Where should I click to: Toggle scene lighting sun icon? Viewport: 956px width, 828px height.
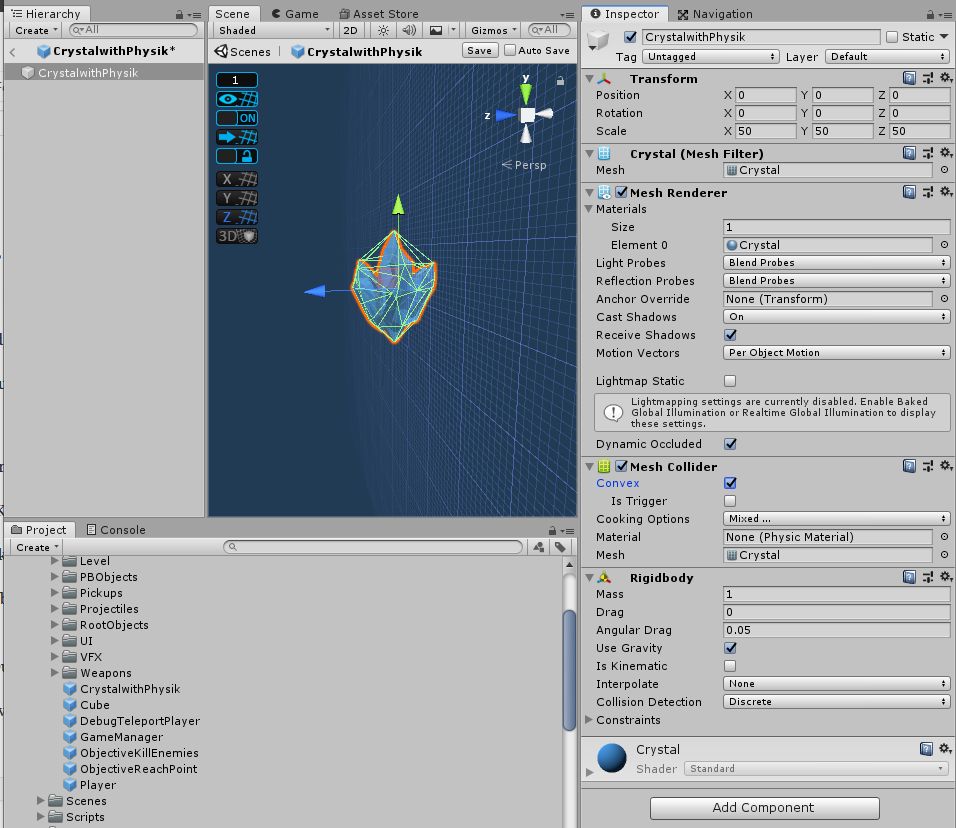383,30
